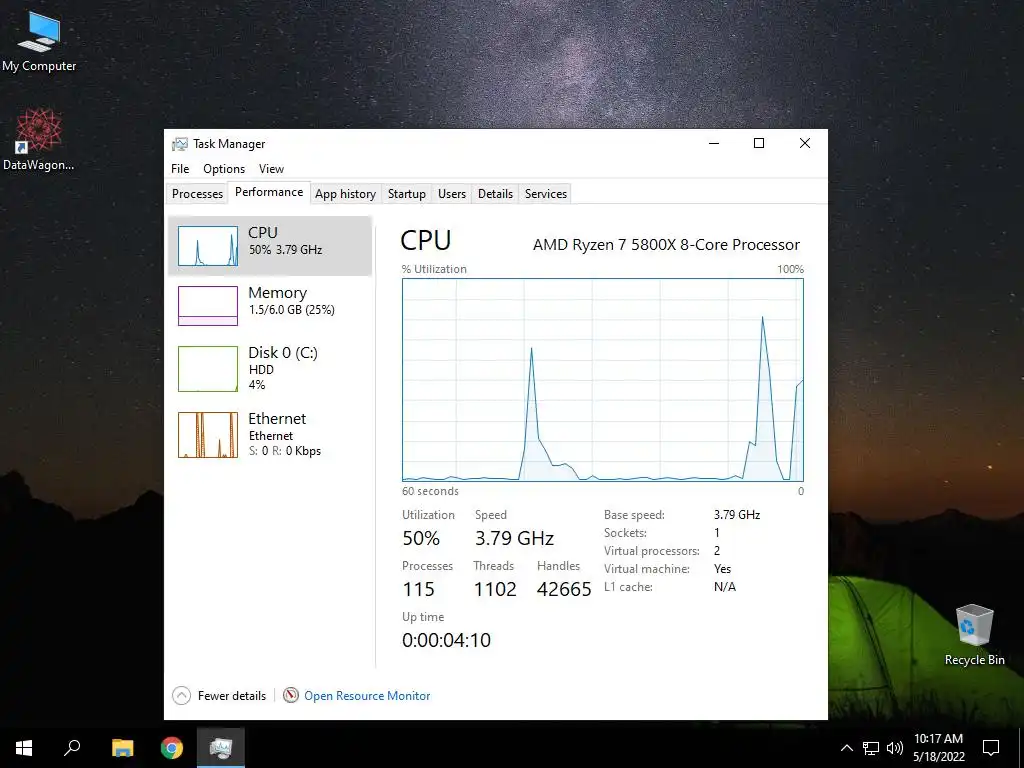Open Windows Start menu
Screen dimensions: 1024x768
24,748
